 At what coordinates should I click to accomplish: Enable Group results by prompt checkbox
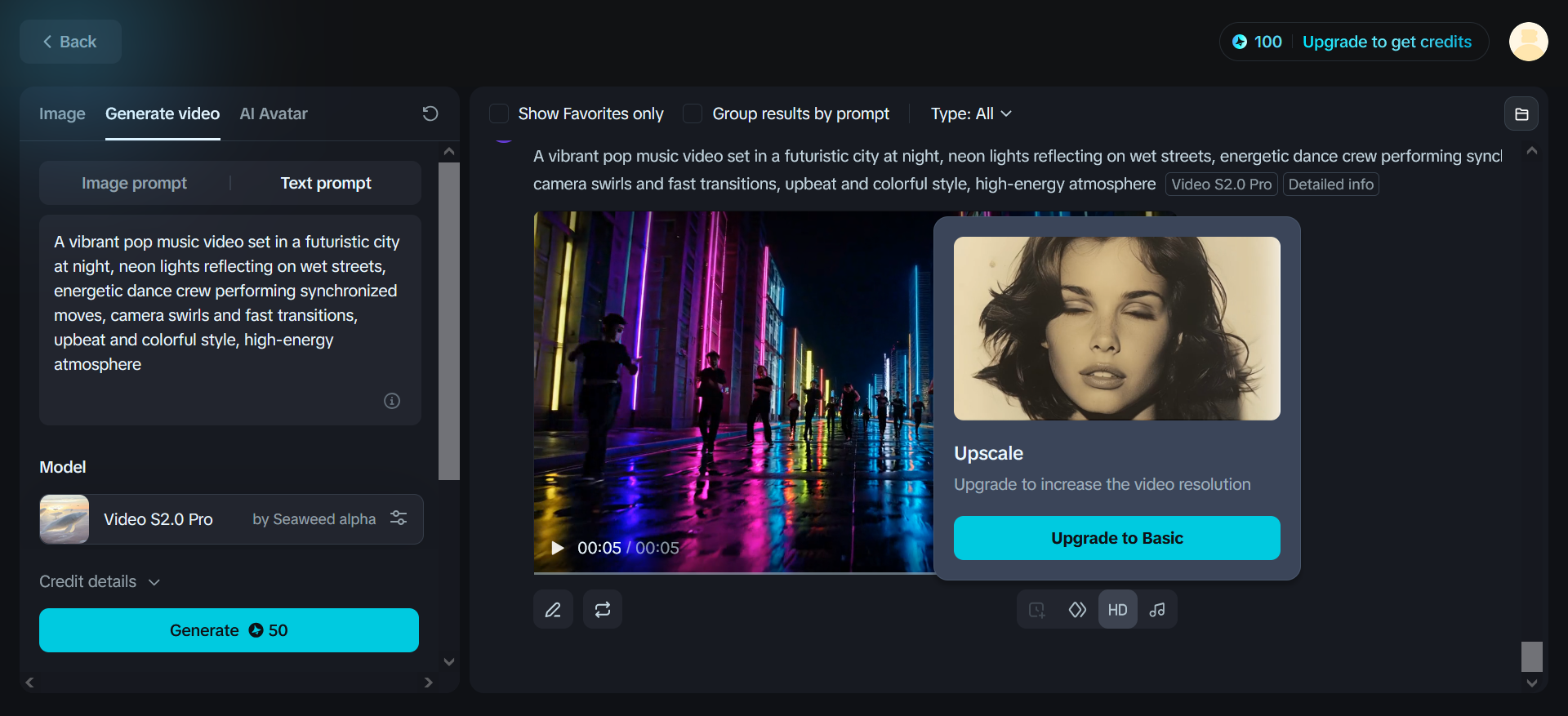point(693,113)
